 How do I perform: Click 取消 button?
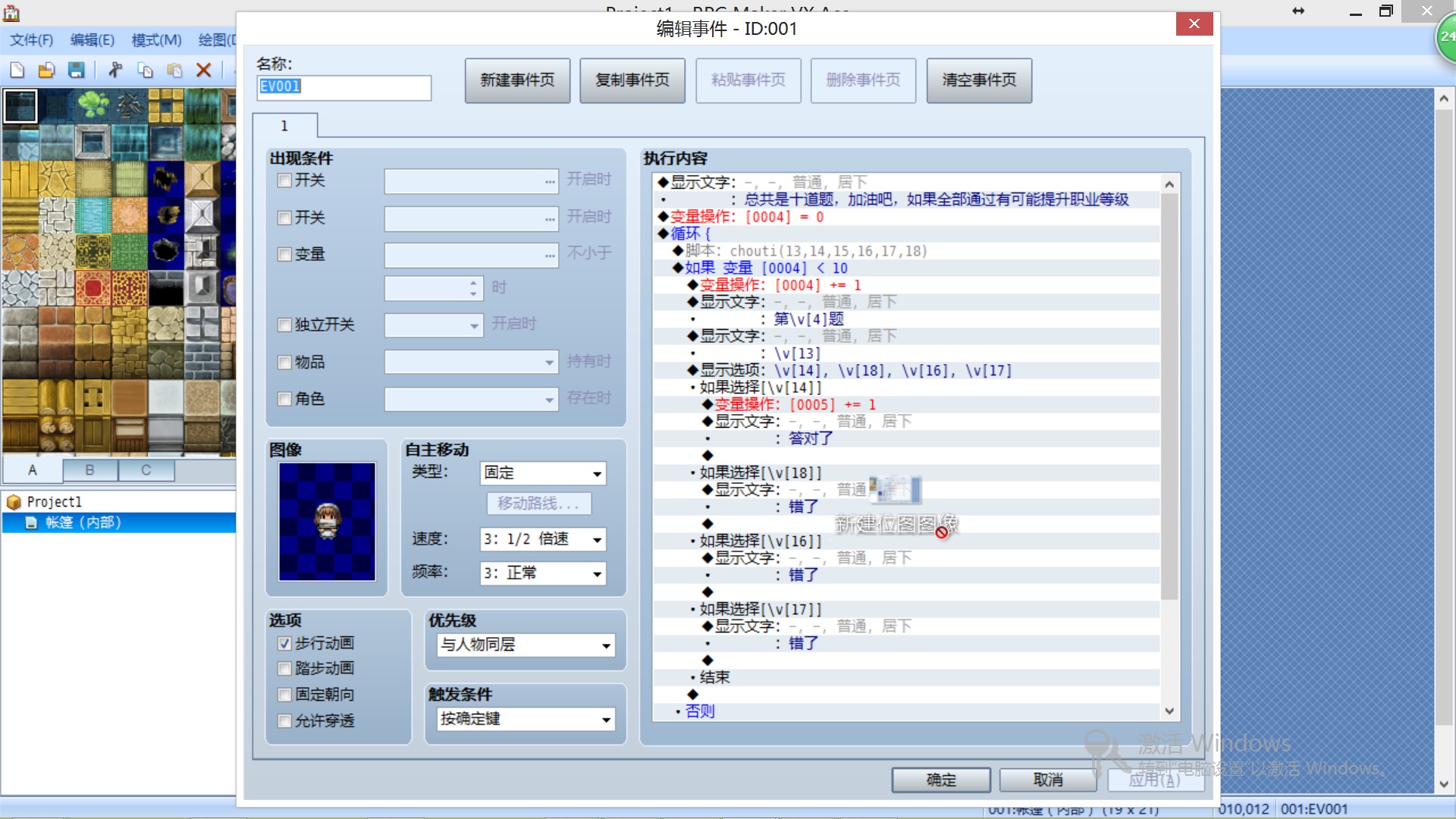[1048, 780]
